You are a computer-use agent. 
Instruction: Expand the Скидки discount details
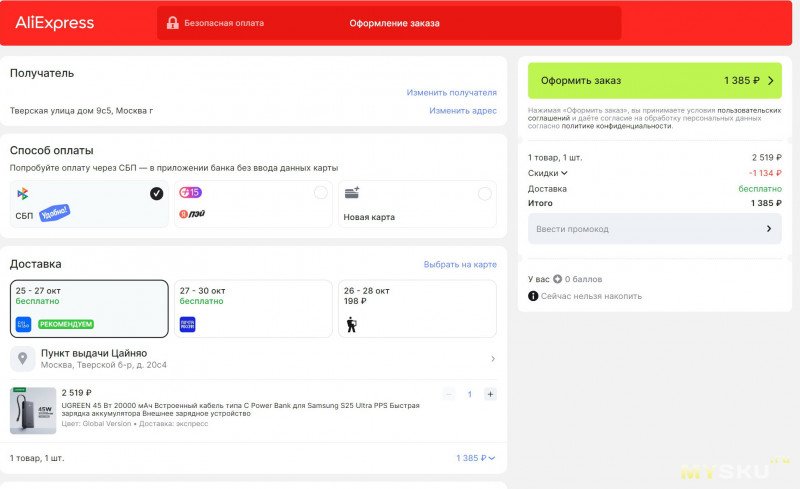tap(548, 173)
